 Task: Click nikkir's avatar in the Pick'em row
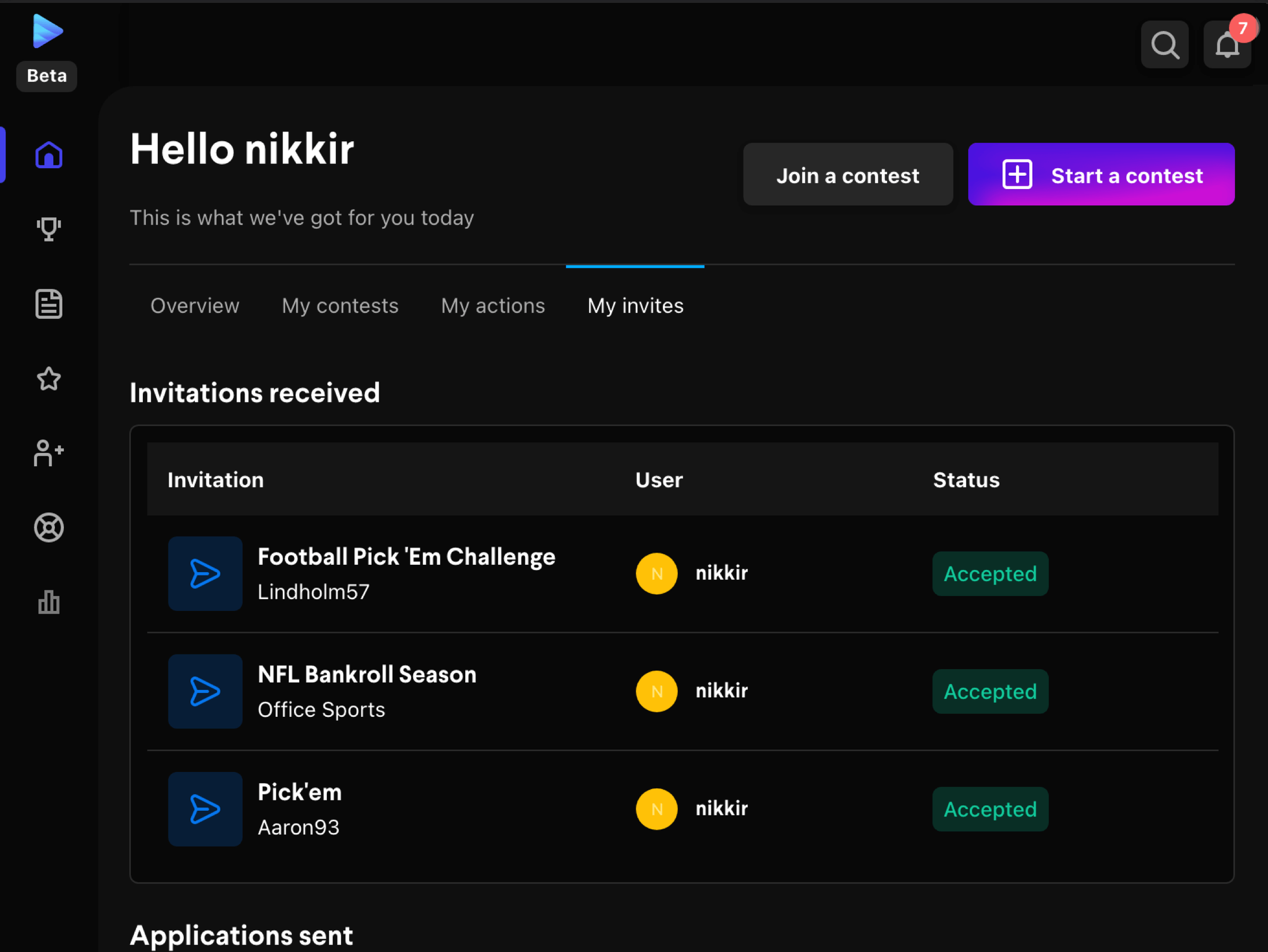coord(656,809)
